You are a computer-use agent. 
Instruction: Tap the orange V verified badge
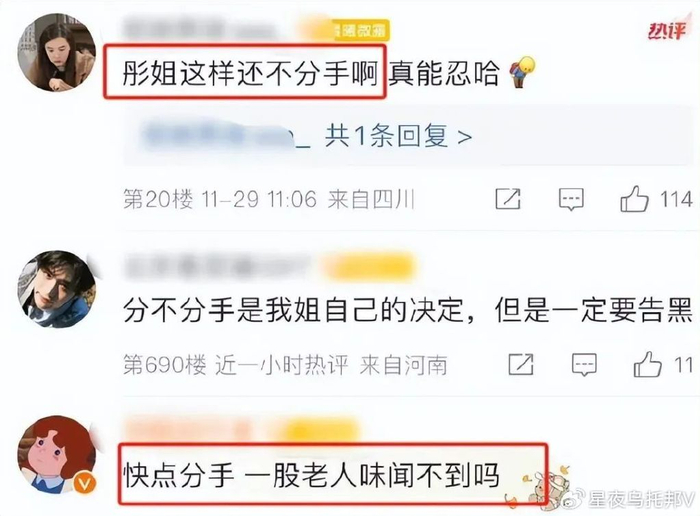coord(84,483)
